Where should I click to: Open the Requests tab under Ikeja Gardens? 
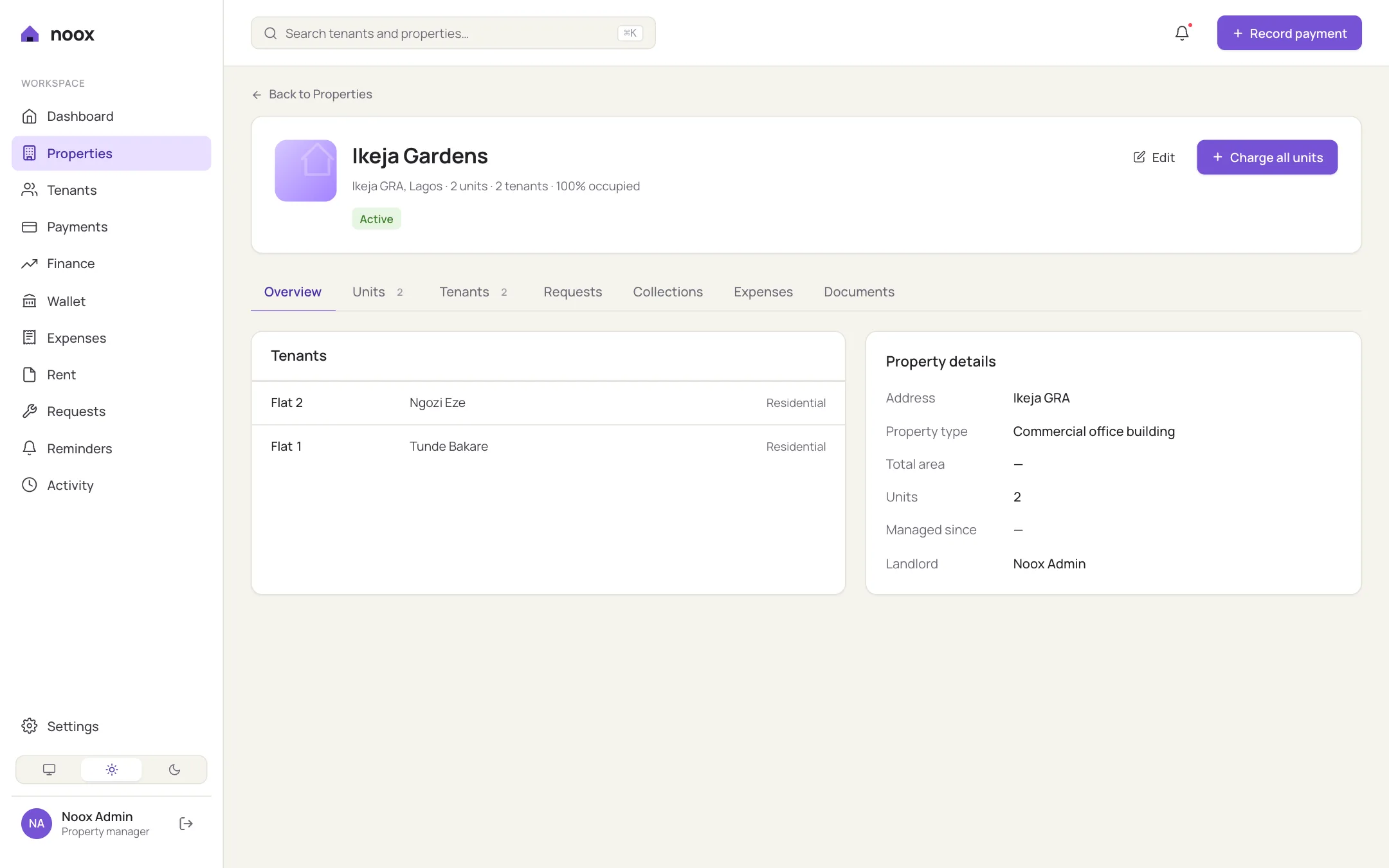(x=573, y=292)
